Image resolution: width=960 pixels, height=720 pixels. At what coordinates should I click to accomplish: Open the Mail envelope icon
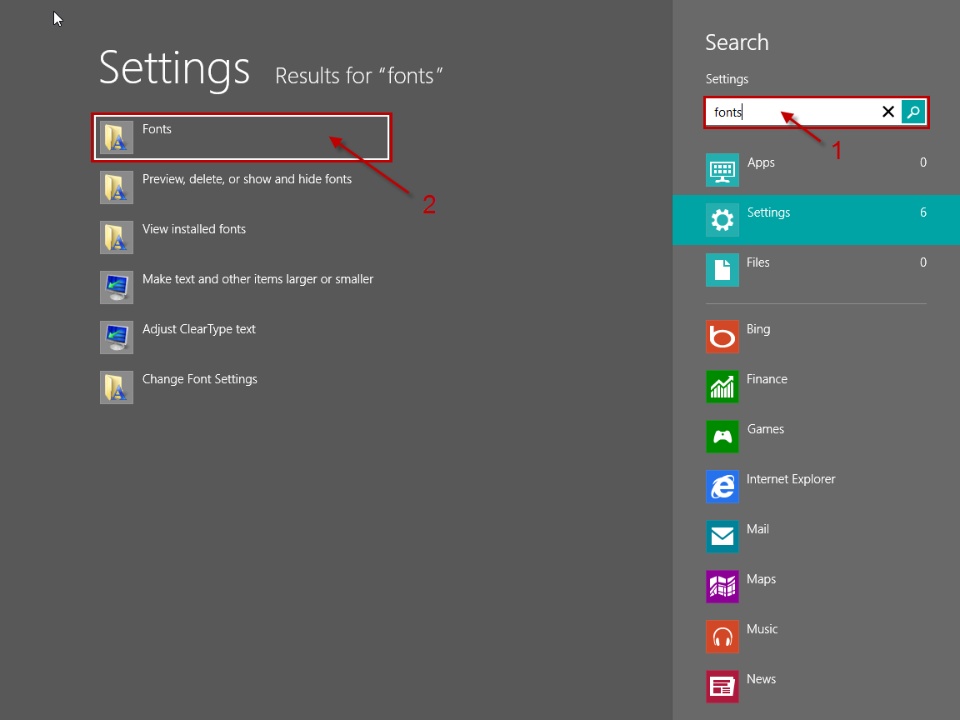(722, 537)
